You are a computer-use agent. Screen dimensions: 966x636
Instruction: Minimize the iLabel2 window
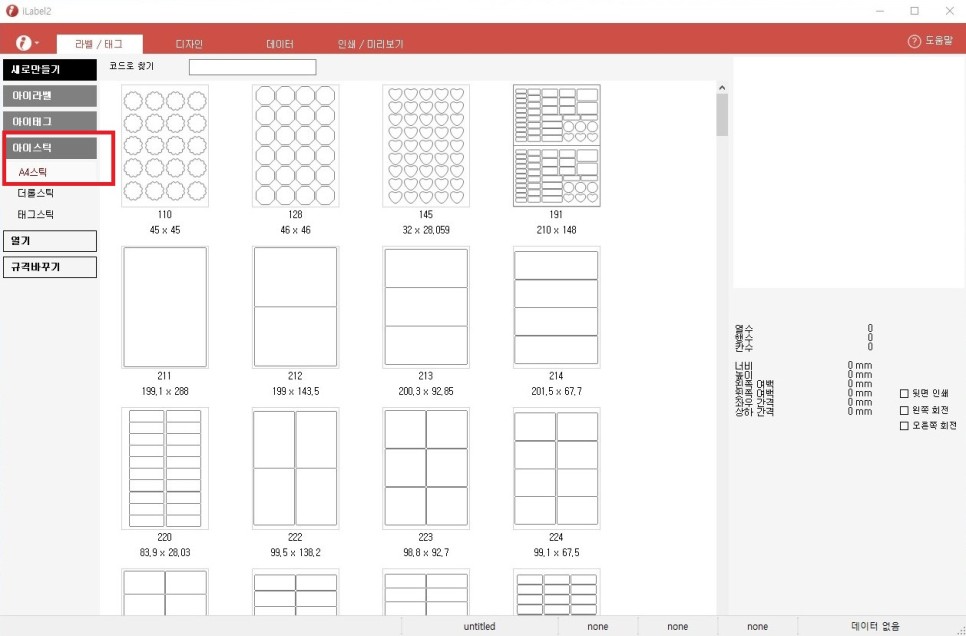tap(880, 11)
